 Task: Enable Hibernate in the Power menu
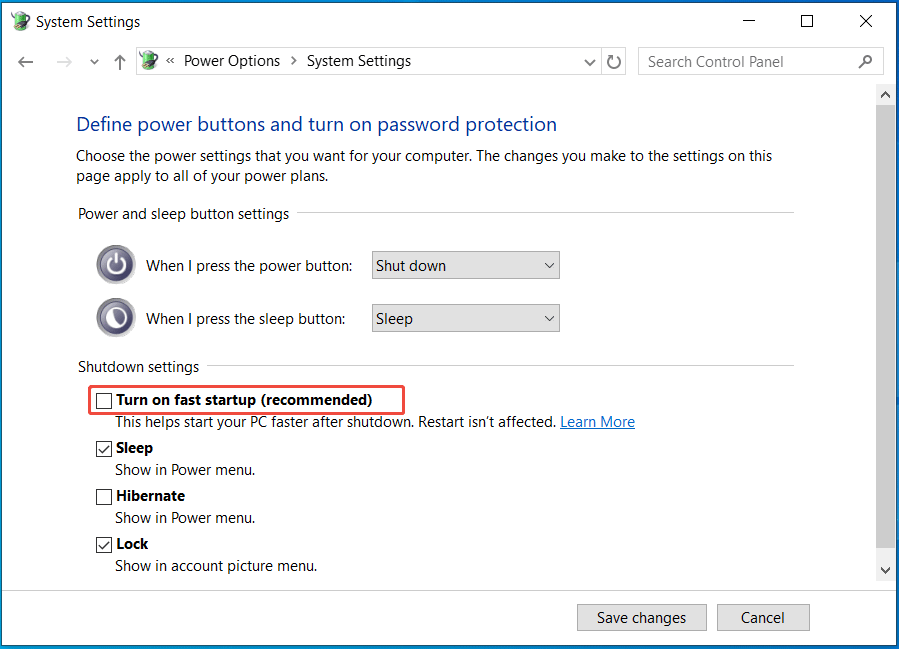[104, 496]
